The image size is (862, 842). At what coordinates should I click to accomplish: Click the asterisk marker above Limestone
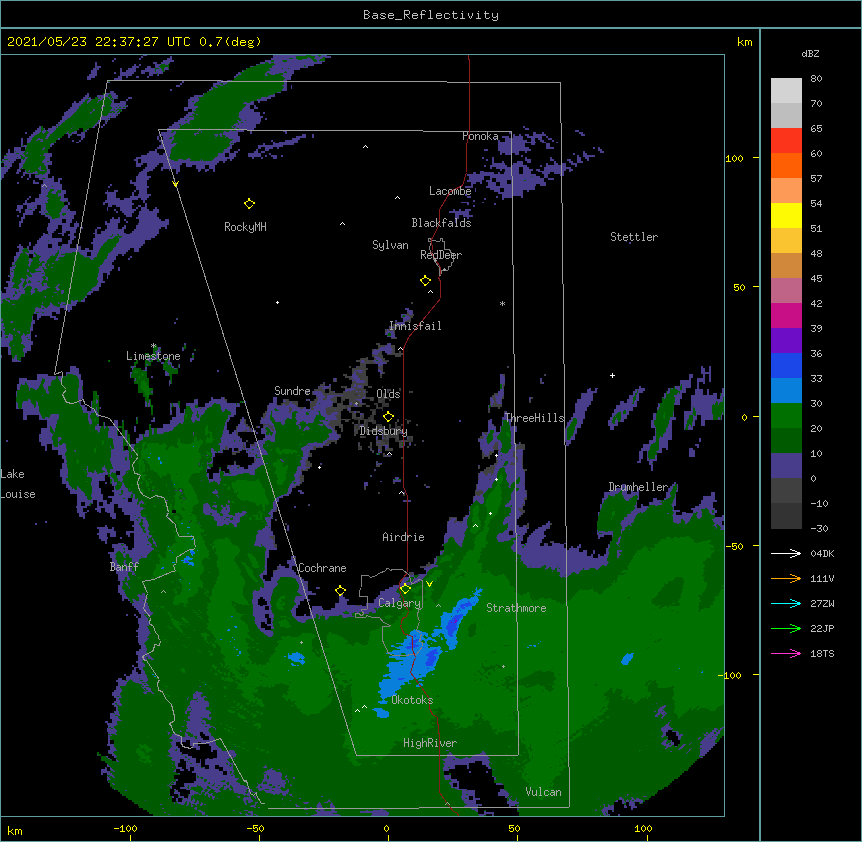(x=153, y=346)
